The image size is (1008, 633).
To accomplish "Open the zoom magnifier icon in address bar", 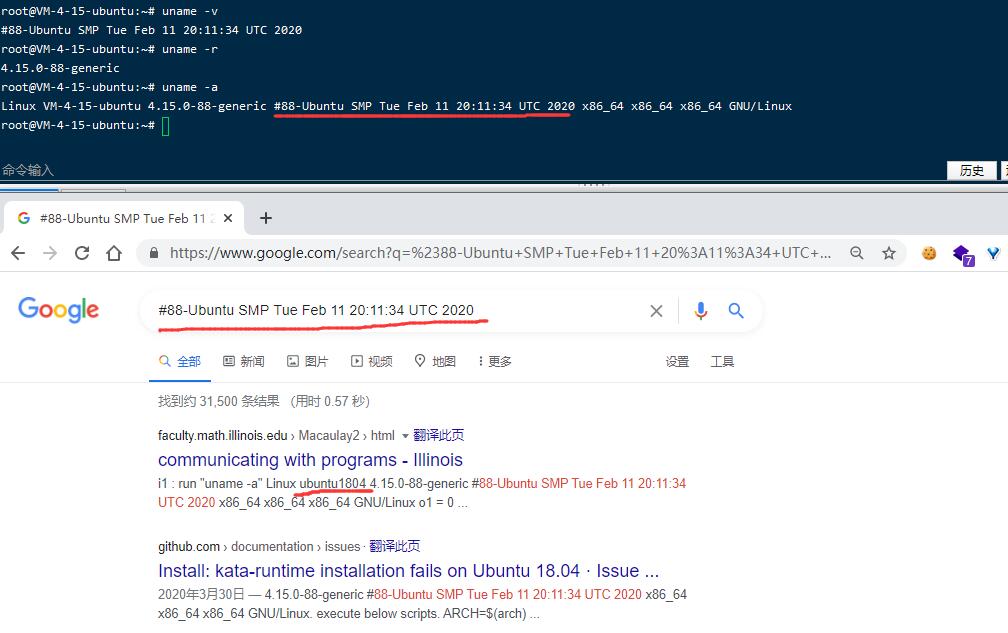I will 856,253.
